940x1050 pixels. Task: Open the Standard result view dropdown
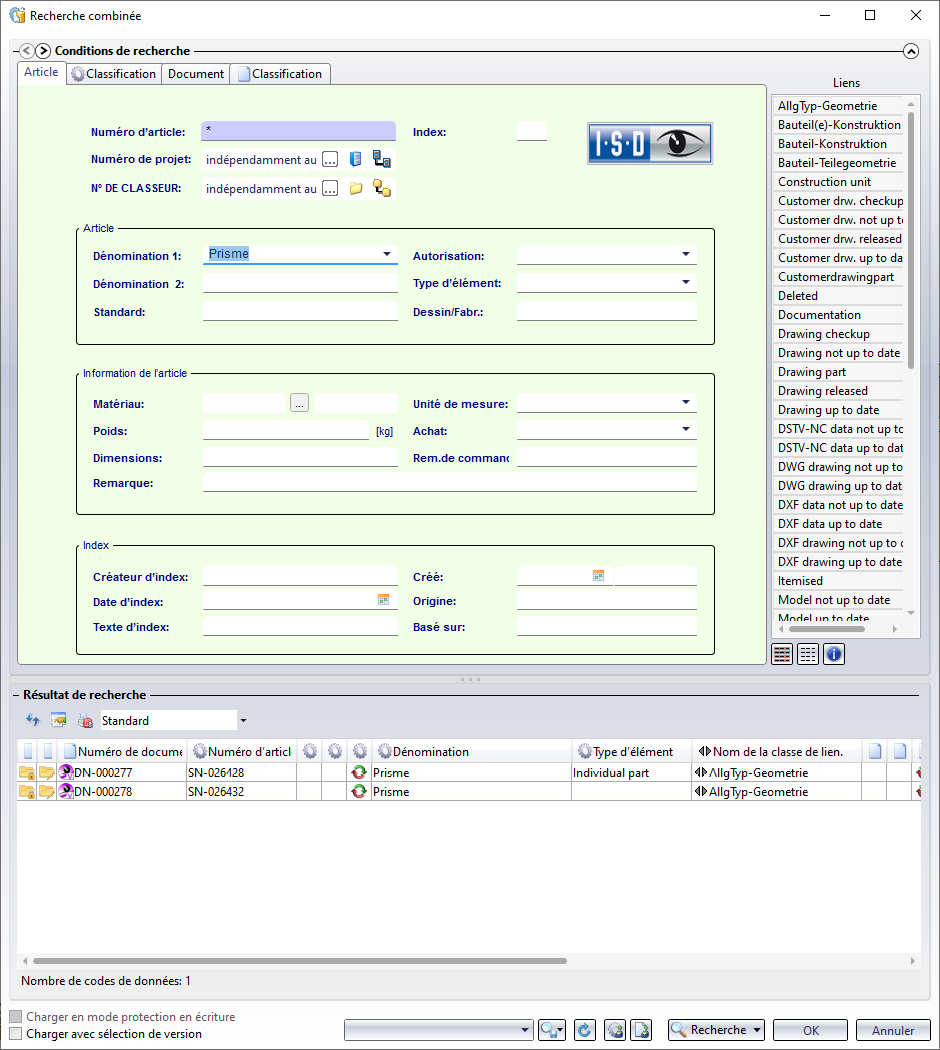(x=243, y=721)
